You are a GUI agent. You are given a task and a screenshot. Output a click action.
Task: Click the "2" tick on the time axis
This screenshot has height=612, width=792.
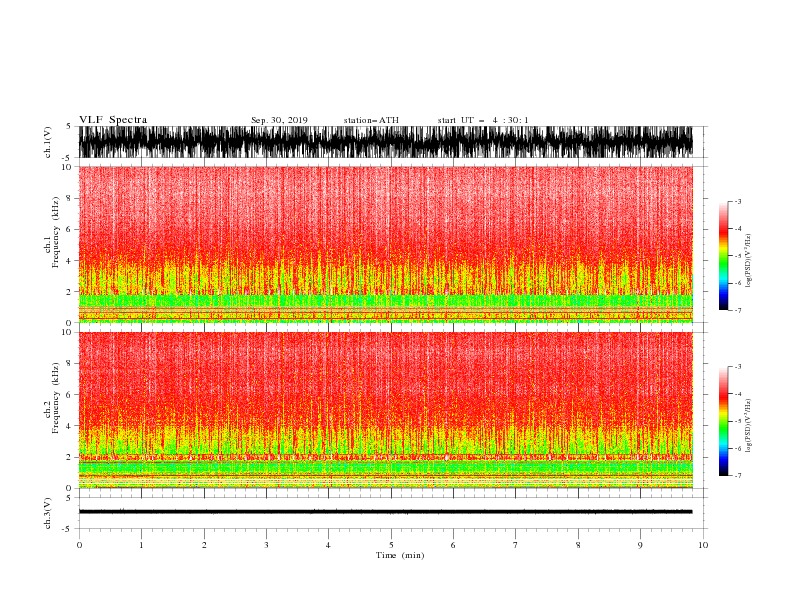coord(204,545)
